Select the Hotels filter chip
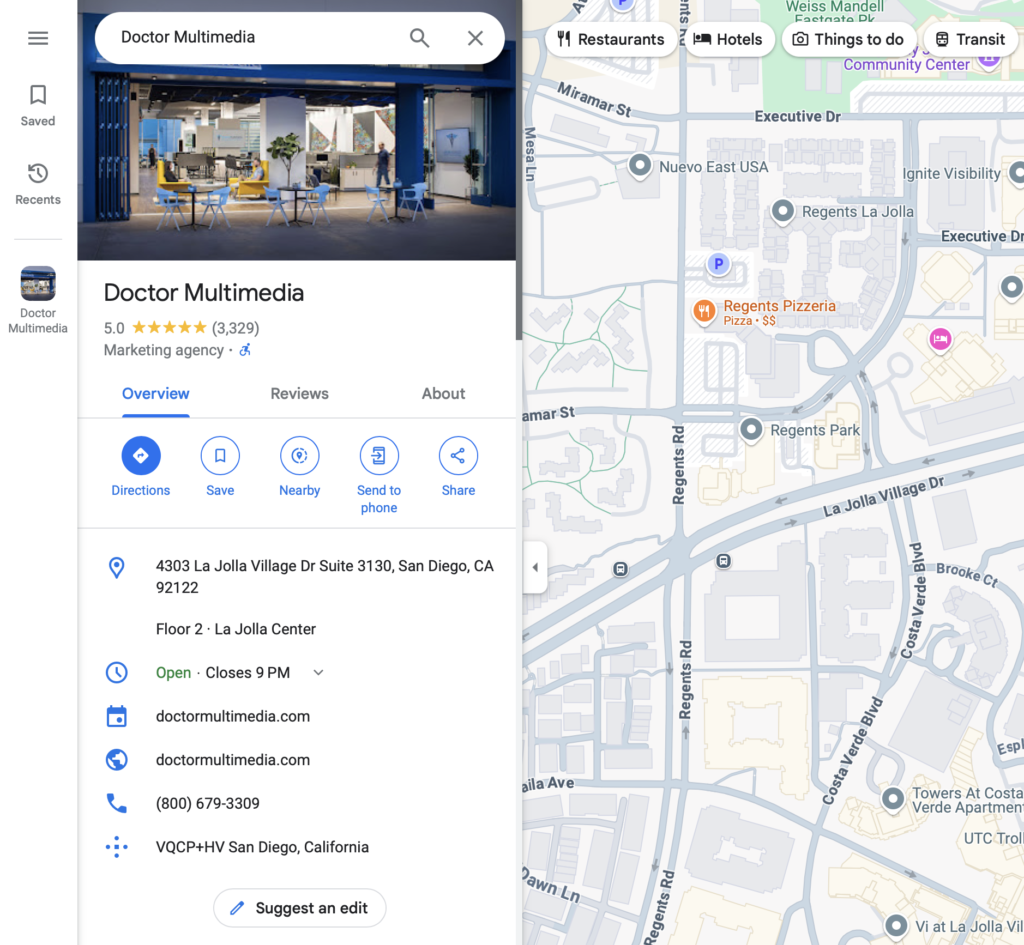Viewport: 1024px width, 945px height. click(728, 40)
